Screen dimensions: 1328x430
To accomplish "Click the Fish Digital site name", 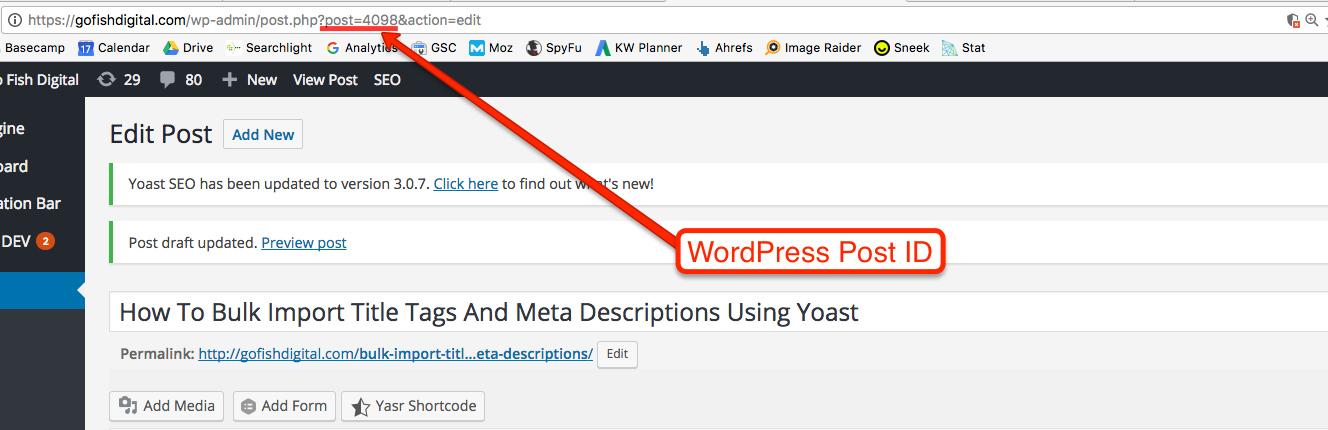I will coord(40,80).
